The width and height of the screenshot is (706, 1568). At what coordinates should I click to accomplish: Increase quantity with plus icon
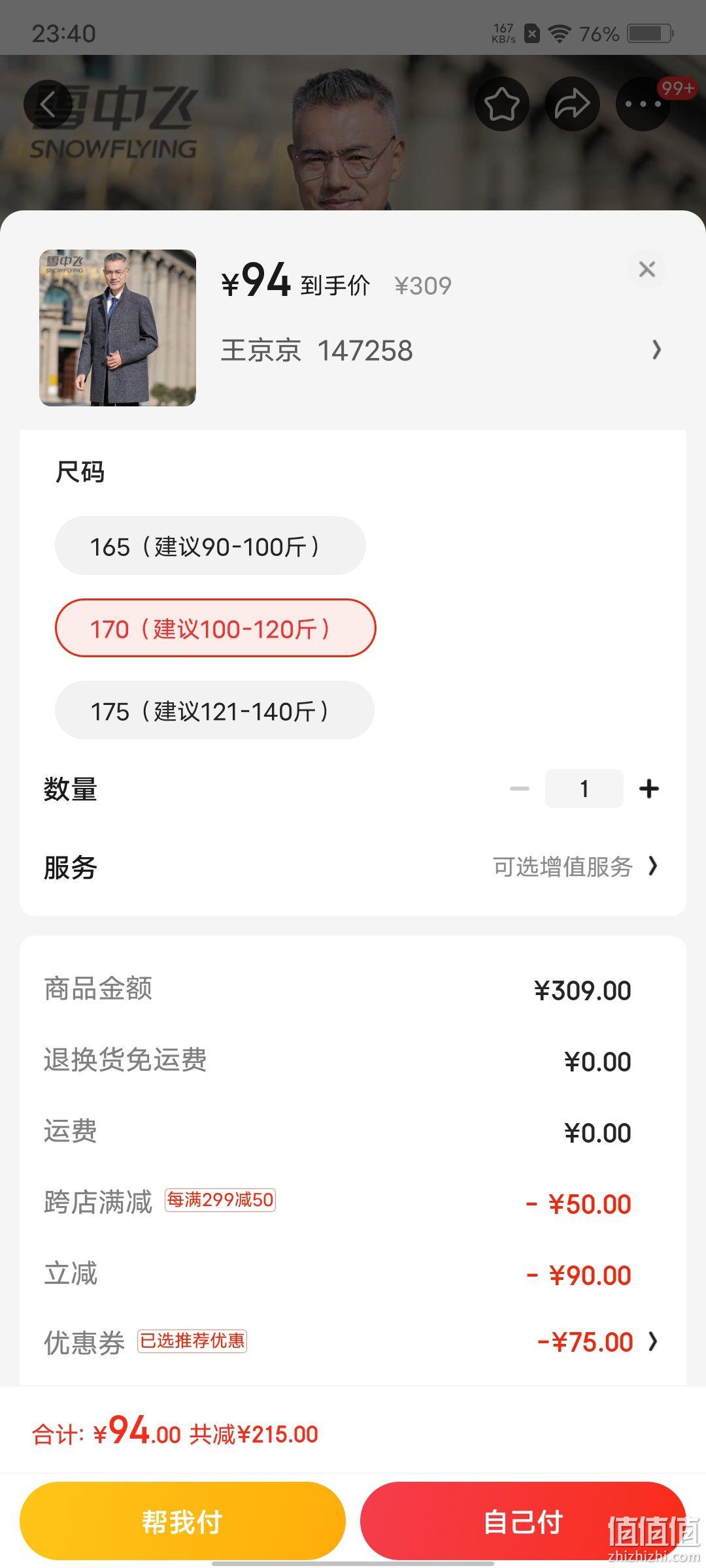(x=648, y=789)
